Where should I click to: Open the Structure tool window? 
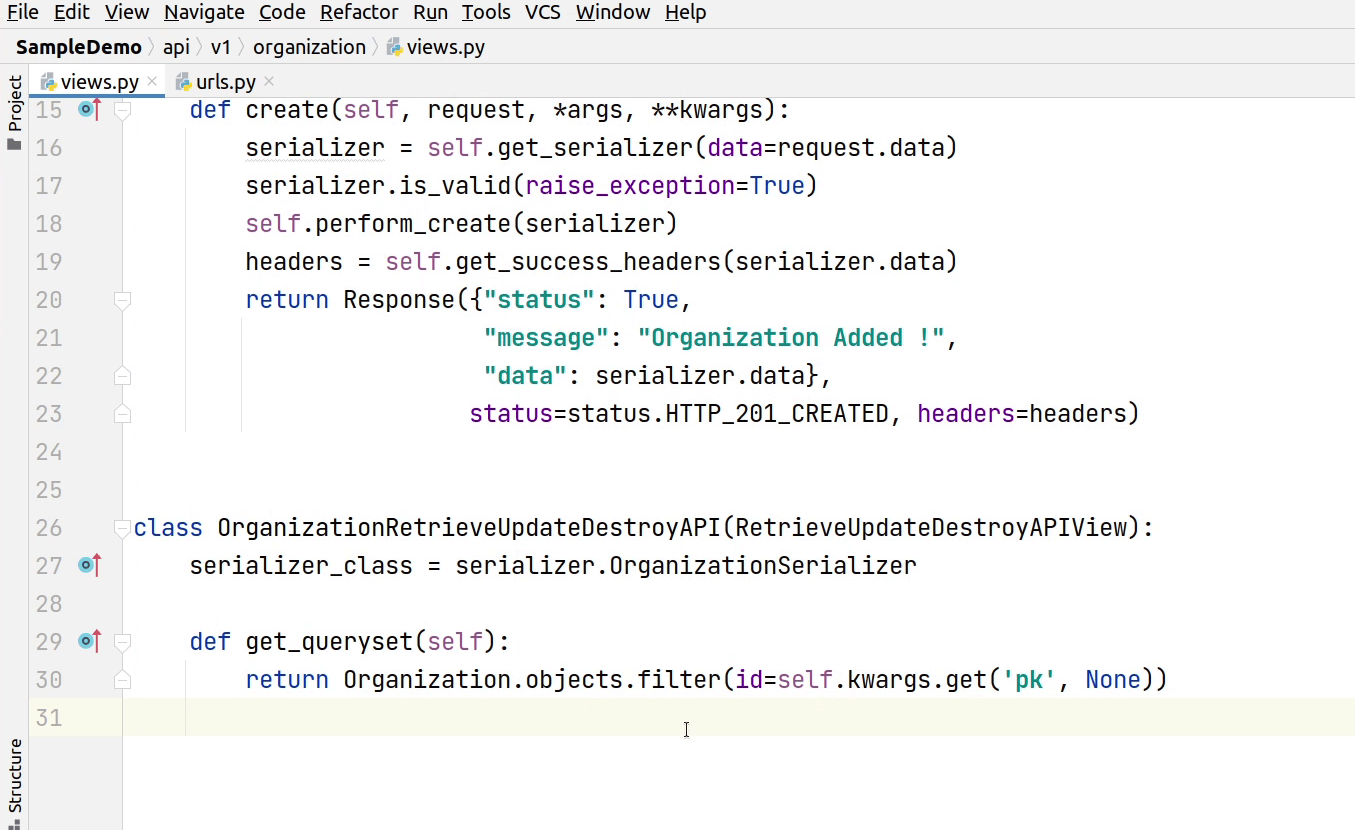pyautogui.click(x=14, y=776)
